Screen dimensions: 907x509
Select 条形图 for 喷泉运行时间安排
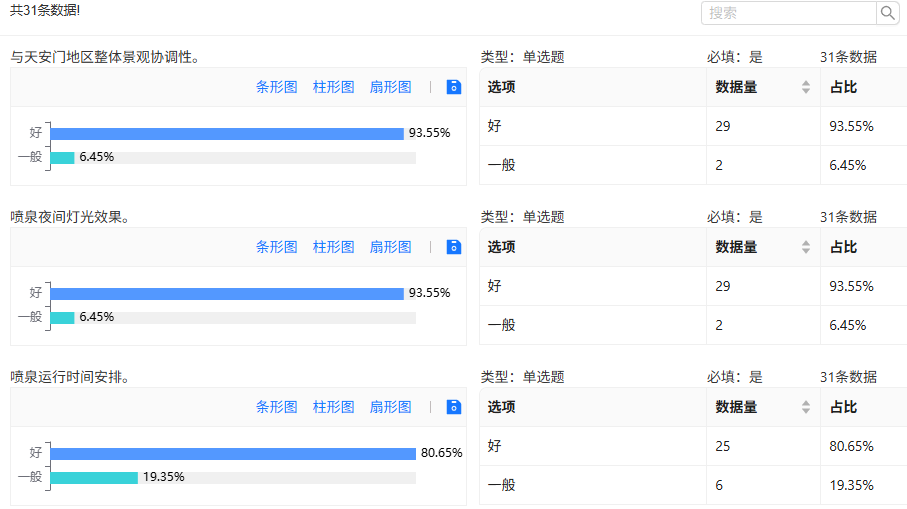pyautogui.click(x=276, y=407)
